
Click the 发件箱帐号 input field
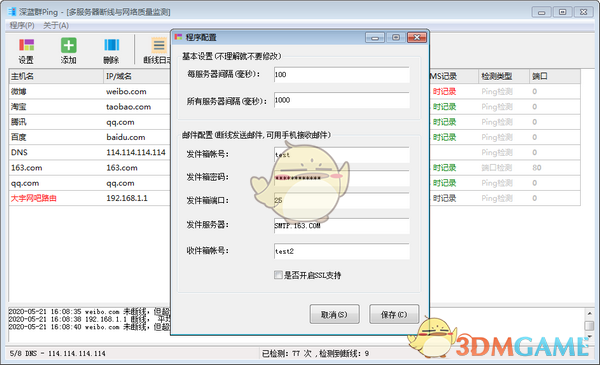(342, 155)
